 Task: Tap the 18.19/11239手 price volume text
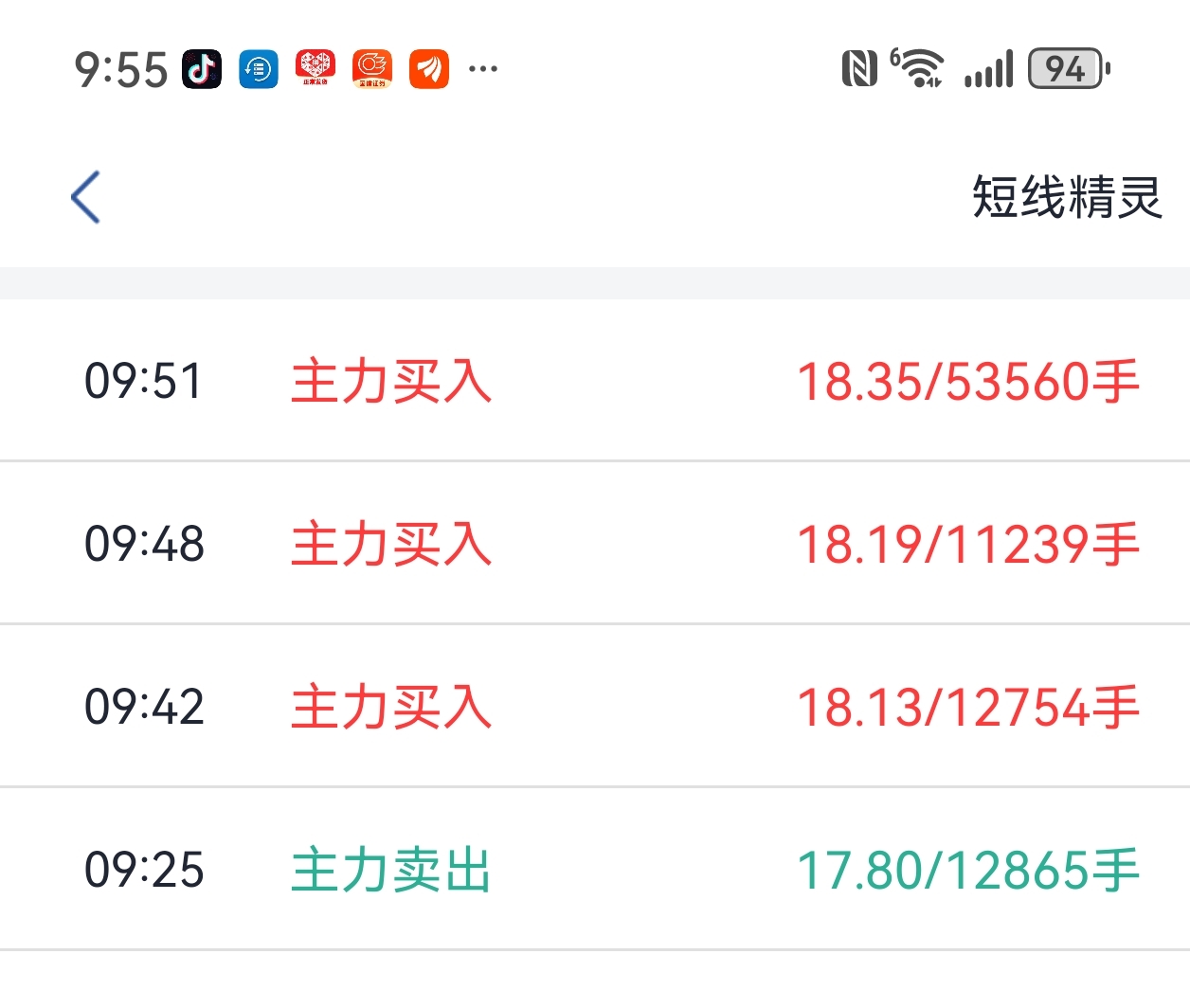[x=967, y=544]
